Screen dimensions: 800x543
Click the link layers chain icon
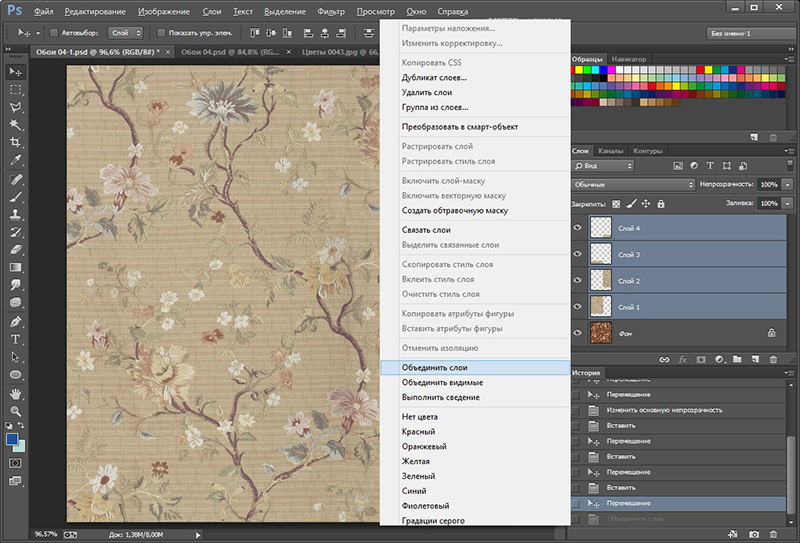click(x=664, y=359)
